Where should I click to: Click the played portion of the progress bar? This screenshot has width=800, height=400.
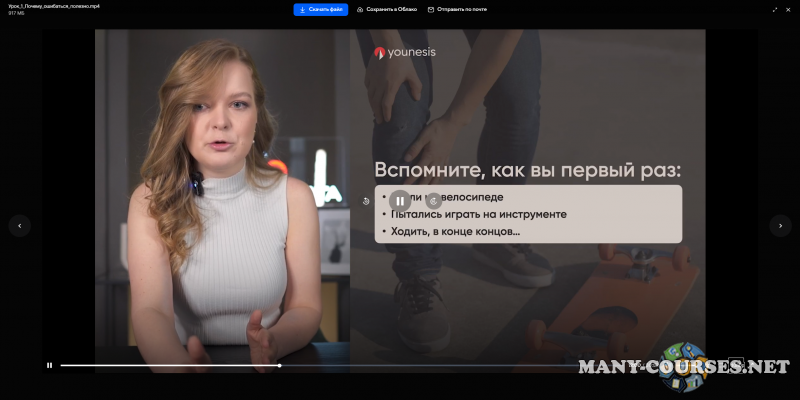(x=170, y=365)
